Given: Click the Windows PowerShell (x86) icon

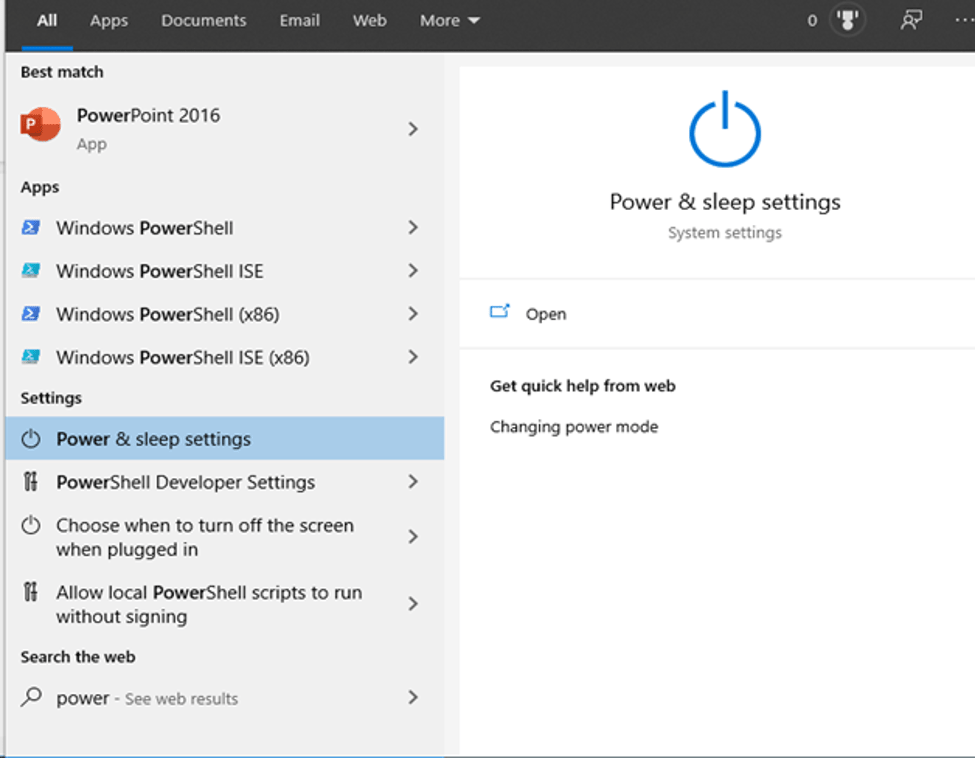Looking at the screenshot, I should pos(31,314).
